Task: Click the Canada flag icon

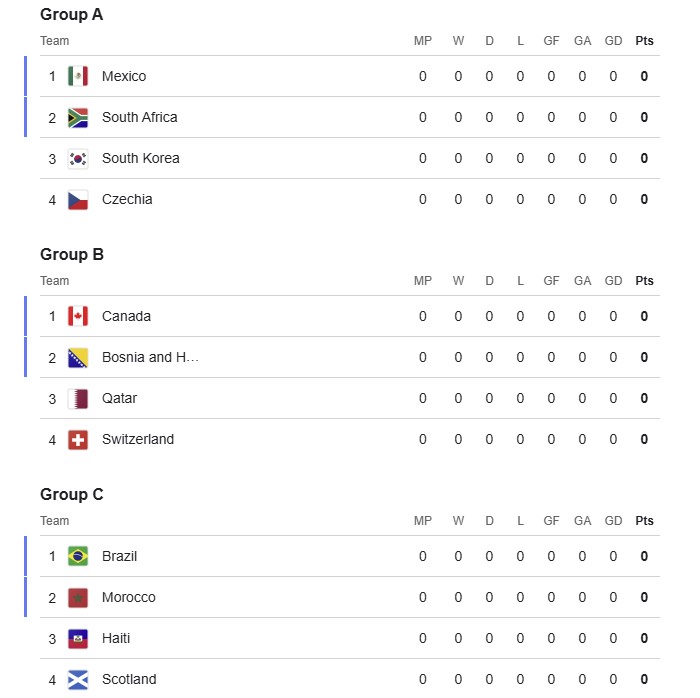Action: pyautogui.click(x=78, y=316)
